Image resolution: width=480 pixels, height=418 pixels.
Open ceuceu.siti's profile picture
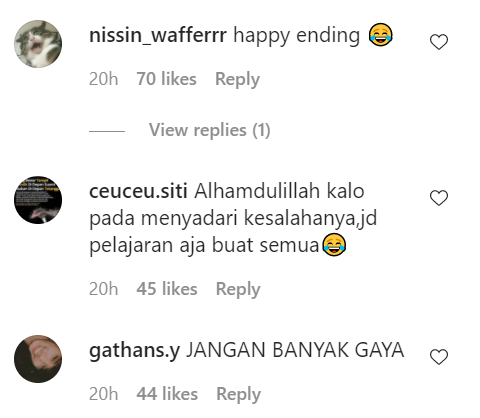pos(38,200)
